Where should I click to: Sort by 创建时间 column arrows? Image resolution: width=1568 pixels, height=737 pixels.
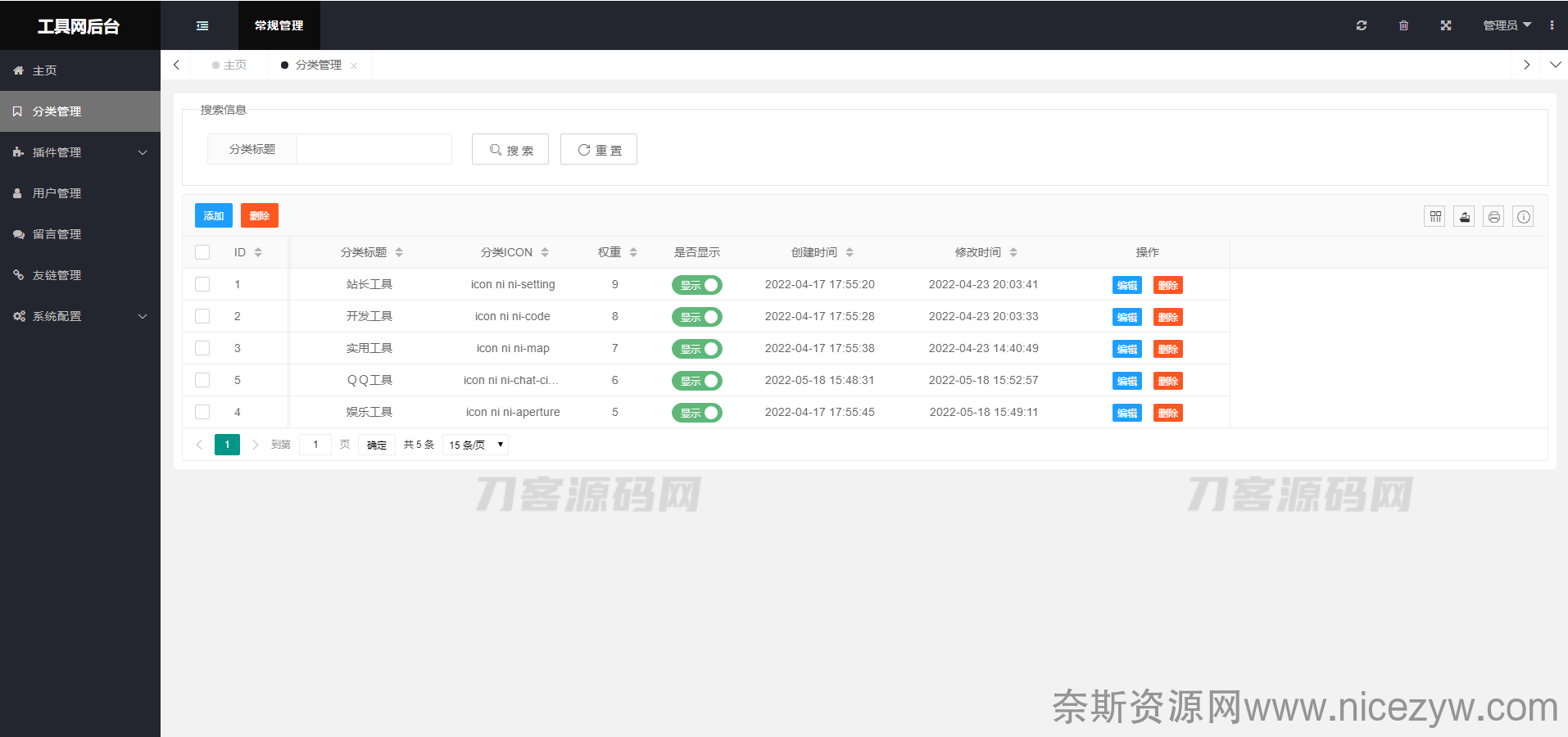pyautogui.click(x=850, y=252)
